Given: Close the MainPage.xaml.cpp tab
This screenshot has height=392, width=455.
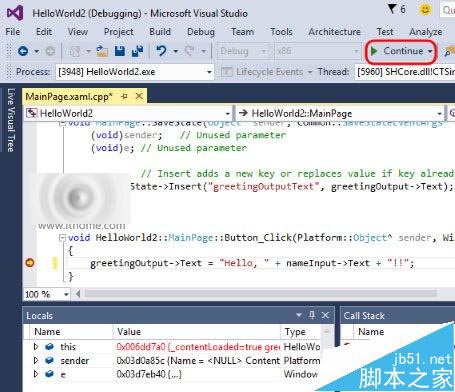Looking at the screenshot, I should tap(139, 96).
